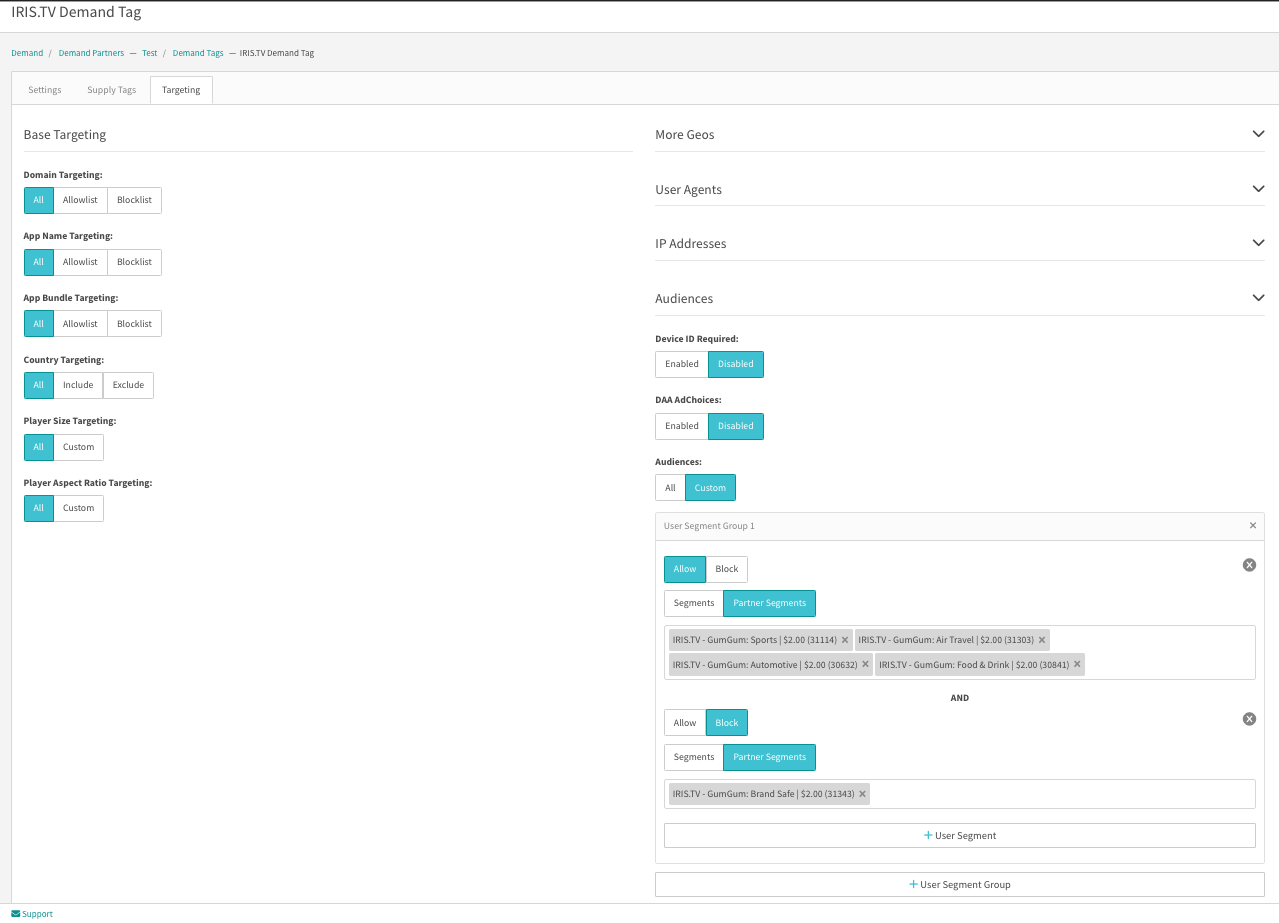Select the Targeting tab

(x=181, y=90)
